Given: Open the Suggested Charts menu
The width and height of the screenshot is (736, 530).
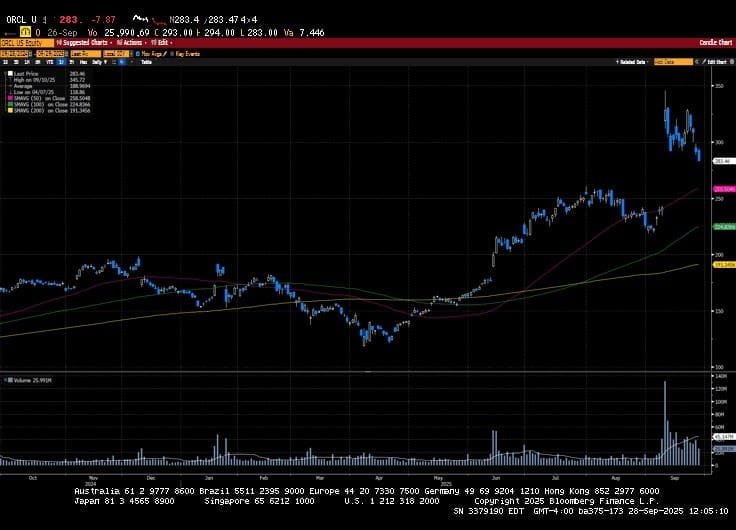Looking at the screenshot, I should pyautogui.click(x=83, y=43).
